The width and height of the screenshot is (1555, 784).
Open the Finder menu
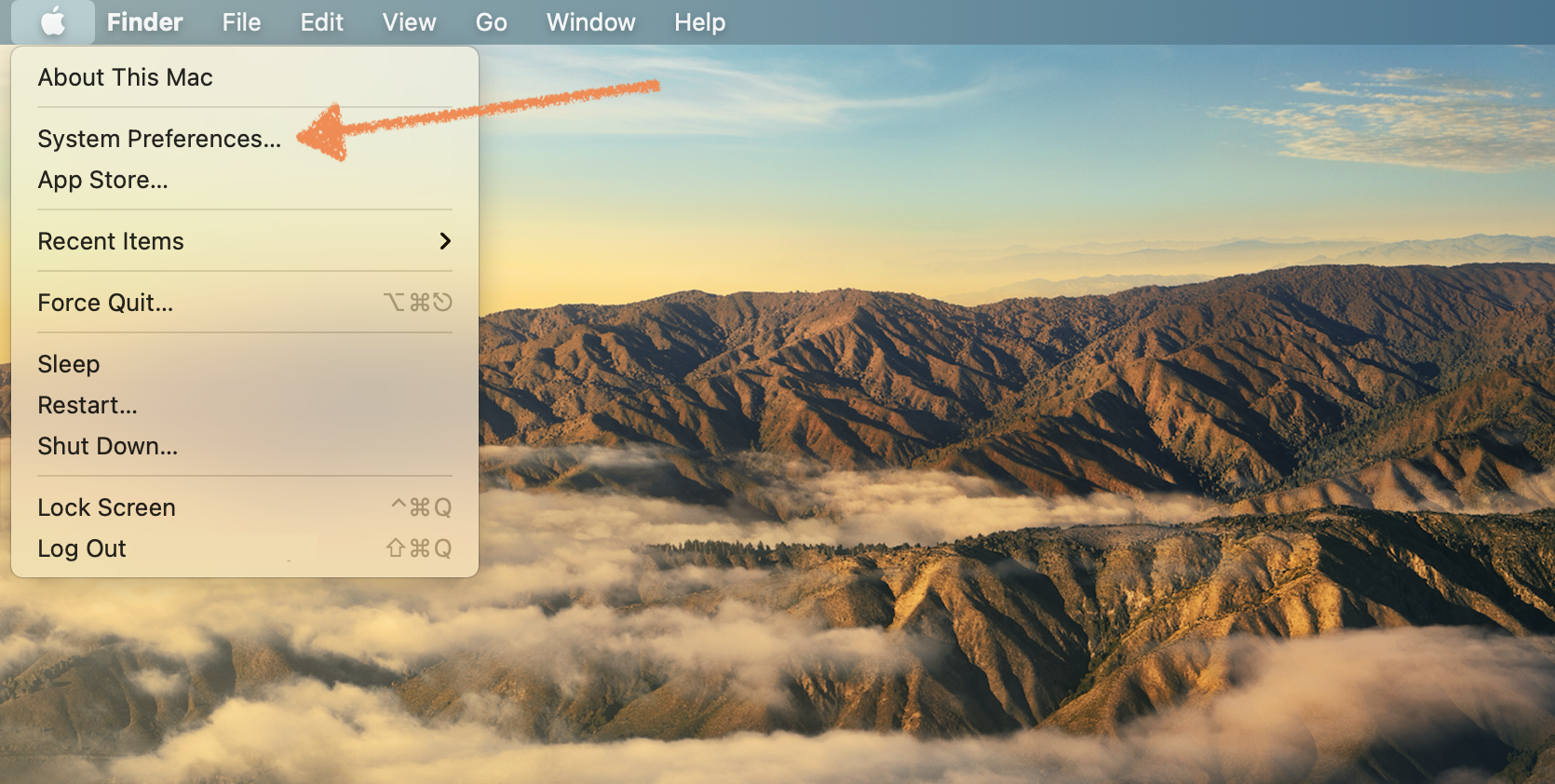(144, 22)
